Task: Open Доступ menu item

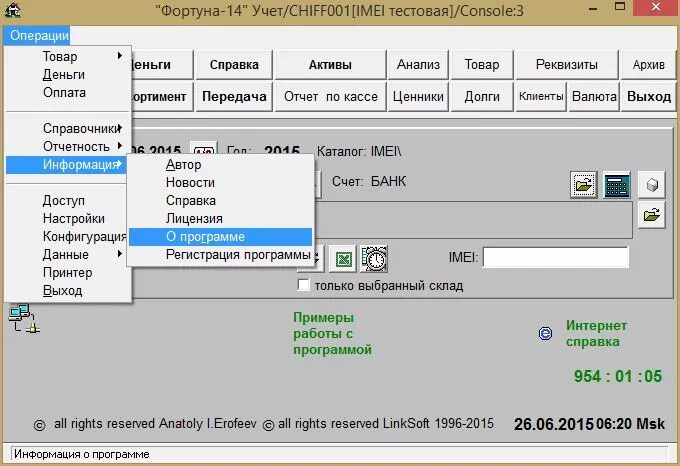Action: [x=68, y=200]
